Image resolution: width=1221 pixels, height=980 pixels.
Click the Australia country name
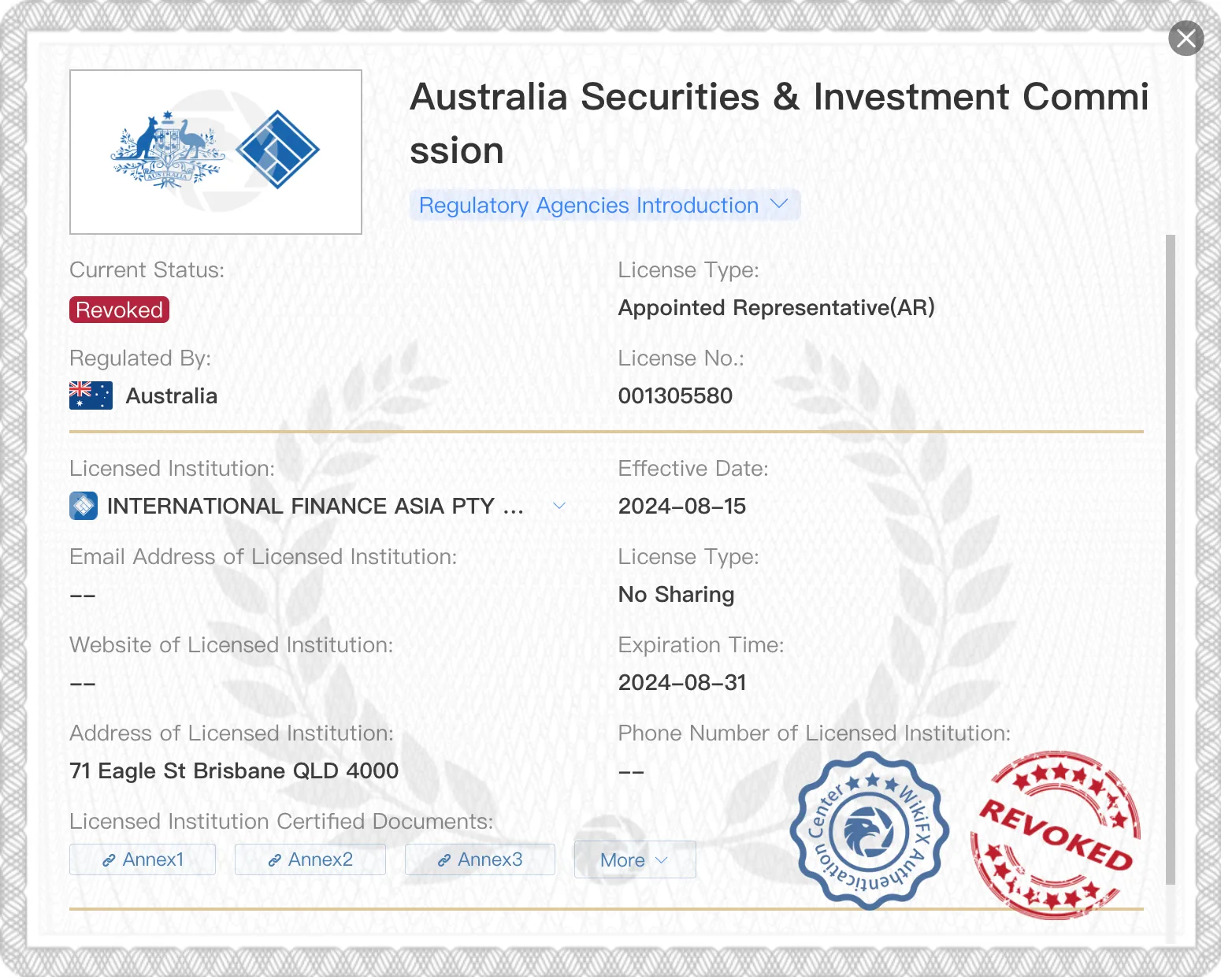(x=172, y=395)
